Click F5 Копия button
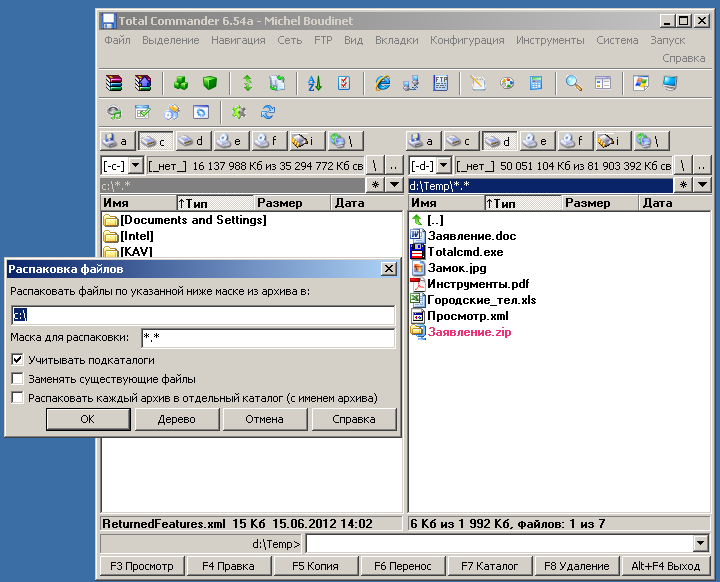 click(x=315, y=566)
